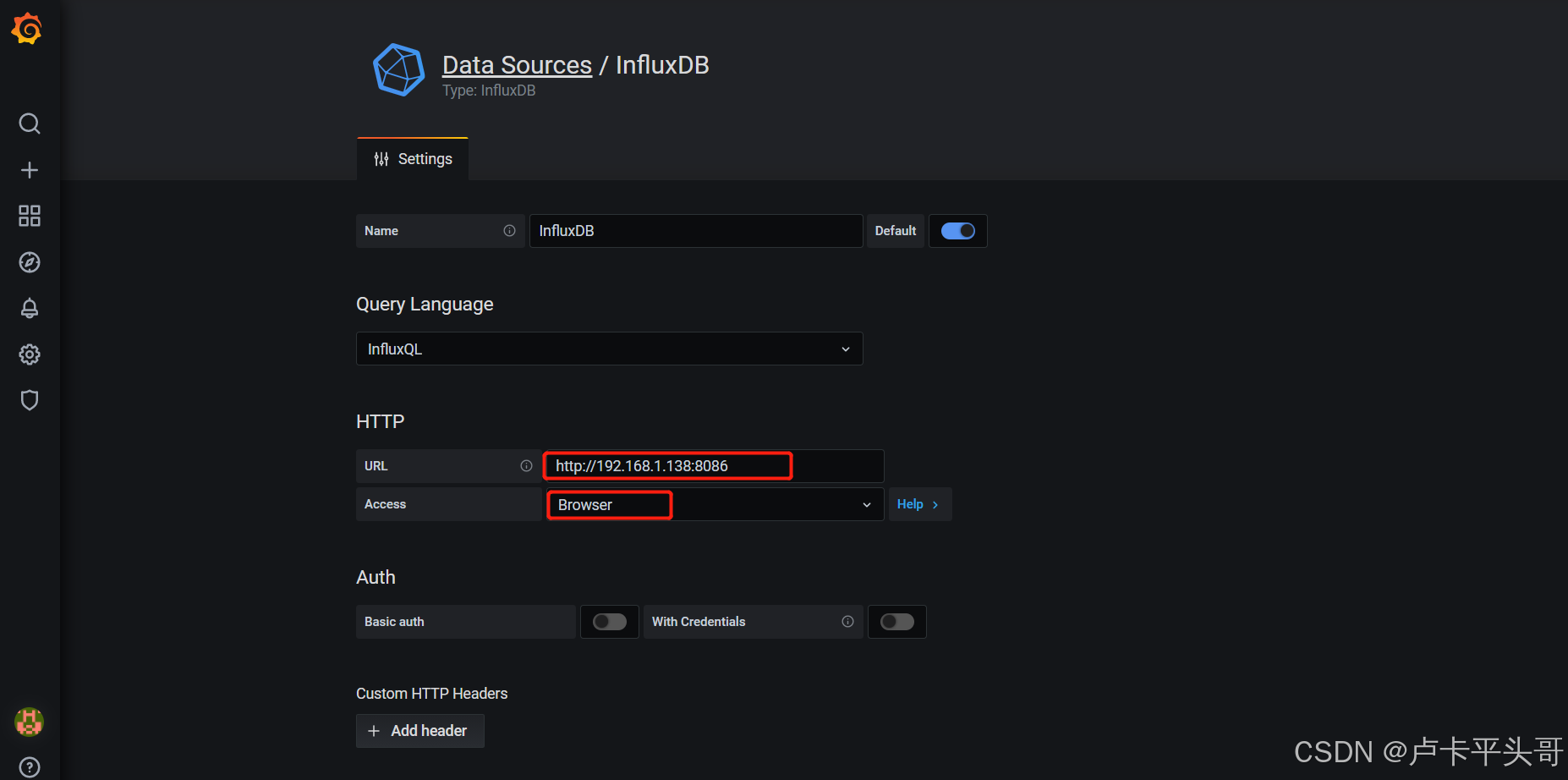This screenshot has width=1568, height=780.
Task: Enable the With Credentials switch
Action: click(x=897, y=622)
